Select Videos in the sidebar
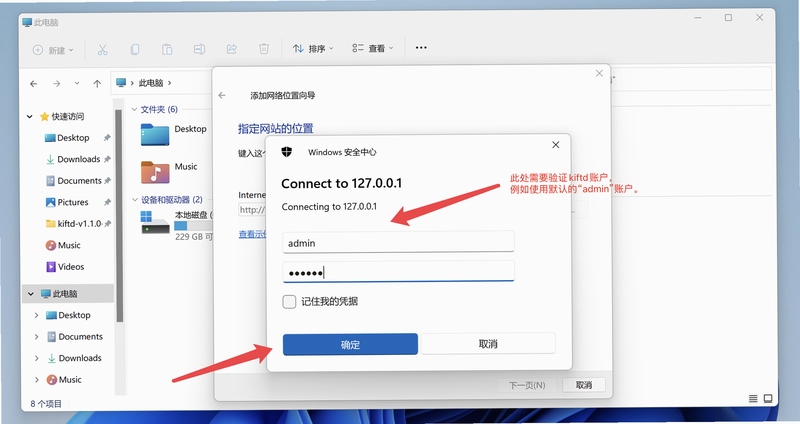Screen dimensions: 800x424 tap(65, 267)
